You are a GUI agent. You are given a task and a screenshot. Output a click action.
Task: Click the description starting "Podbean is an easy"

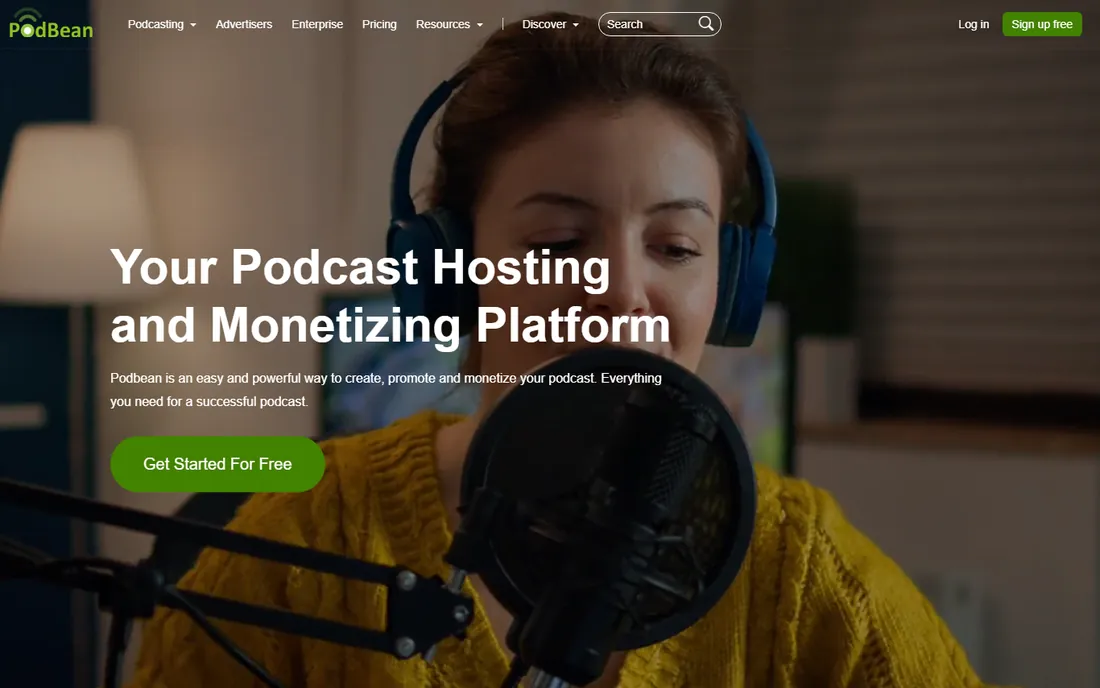pyautogui.click(x=386, y=390)
